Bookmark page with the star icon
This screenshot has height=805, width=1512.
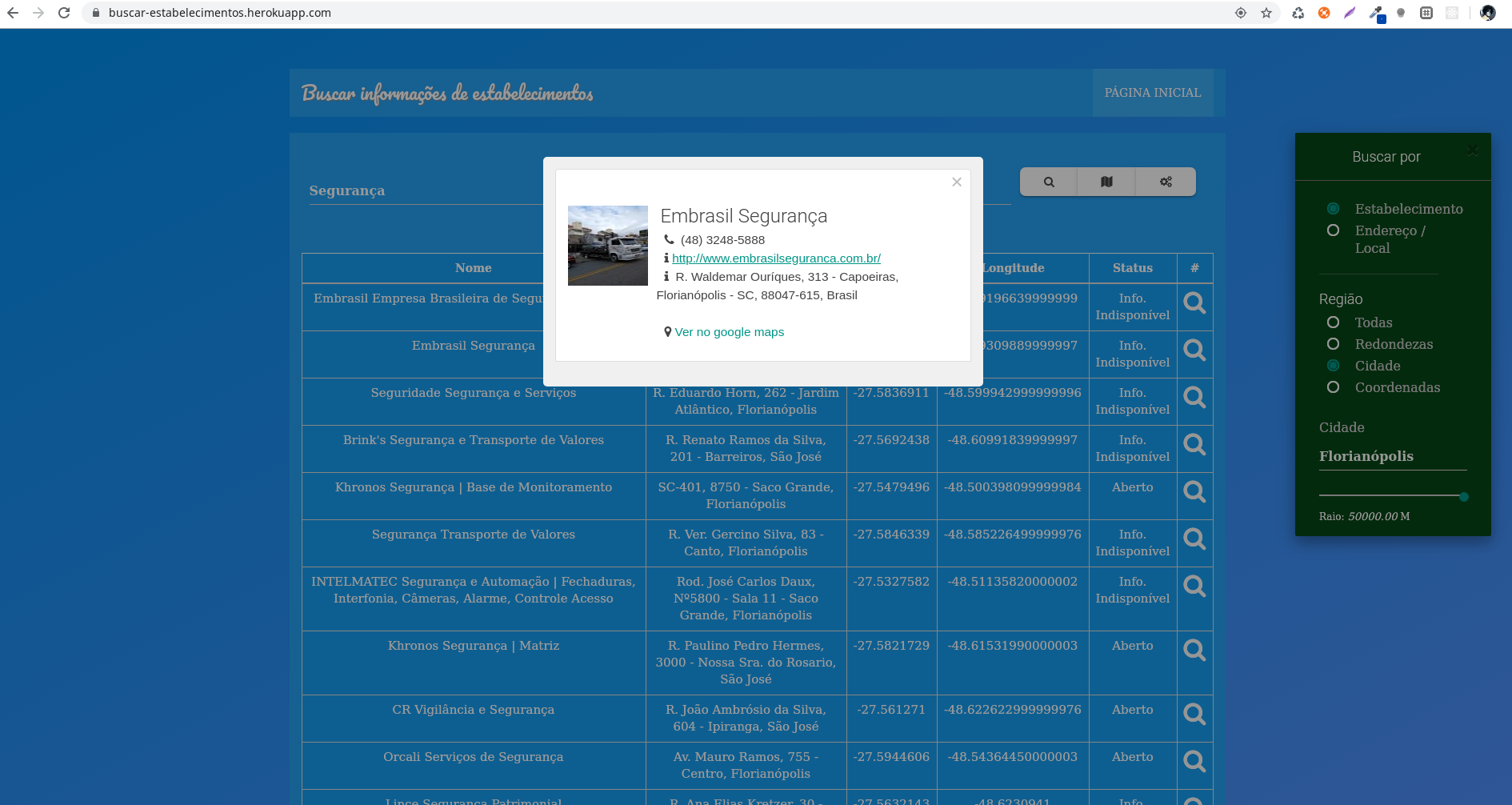click(x=1266, y=13)
